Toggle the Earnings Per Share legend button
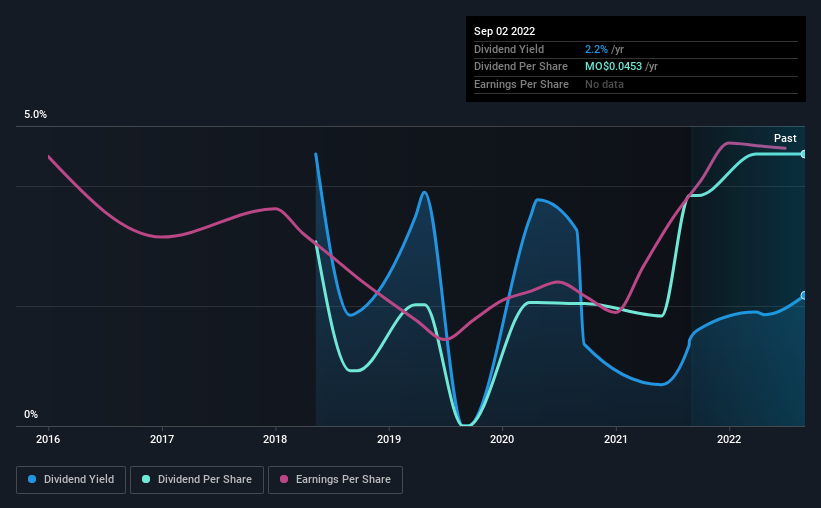821x508 pixels. pyautogui.click(x=335, y=479)
